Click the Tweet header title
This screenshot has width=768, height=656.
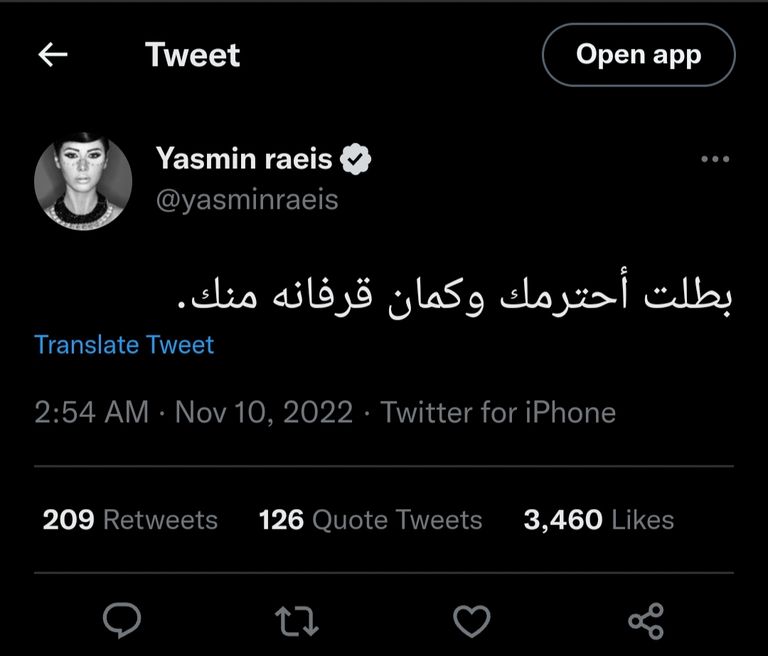(192, 54)
